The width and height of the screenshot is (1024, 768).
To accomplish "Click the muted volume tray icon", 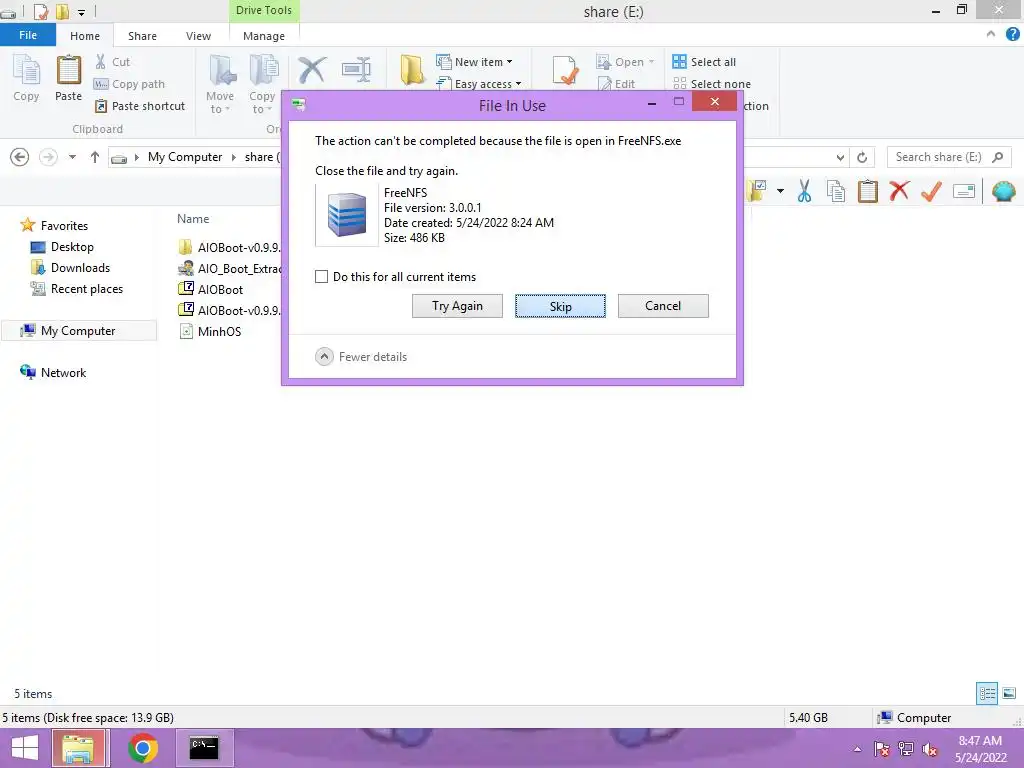I will 930,749.
